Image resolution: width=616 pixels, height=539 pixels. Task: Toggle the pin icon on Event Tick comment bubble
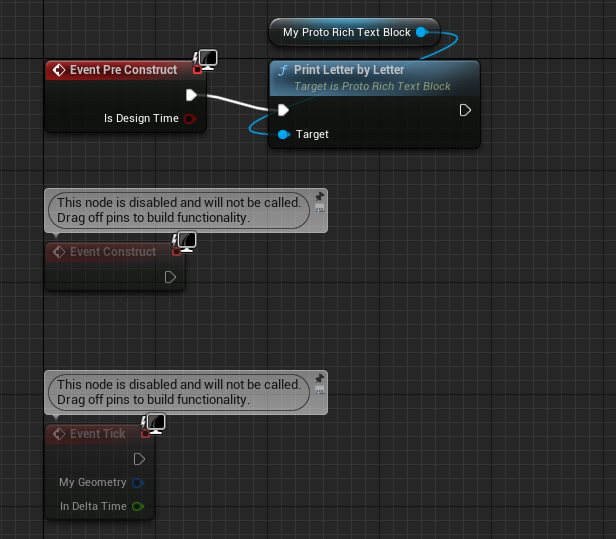[x=319, y=378]
